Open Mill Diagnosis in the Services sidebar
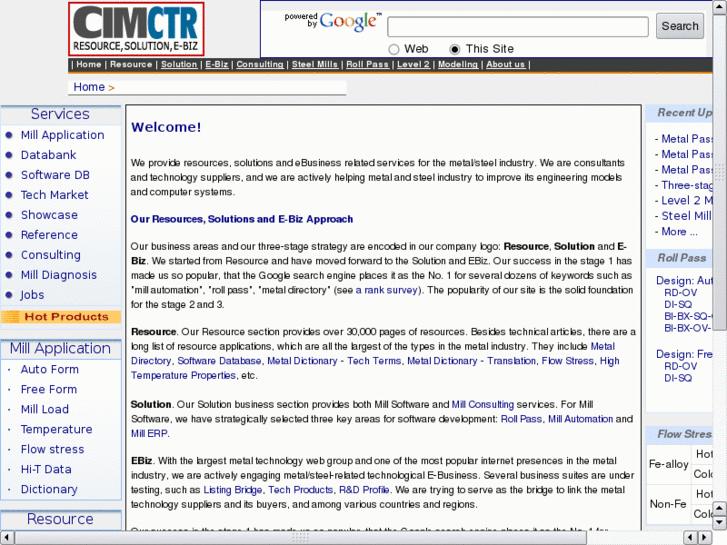 click(59, 275)
